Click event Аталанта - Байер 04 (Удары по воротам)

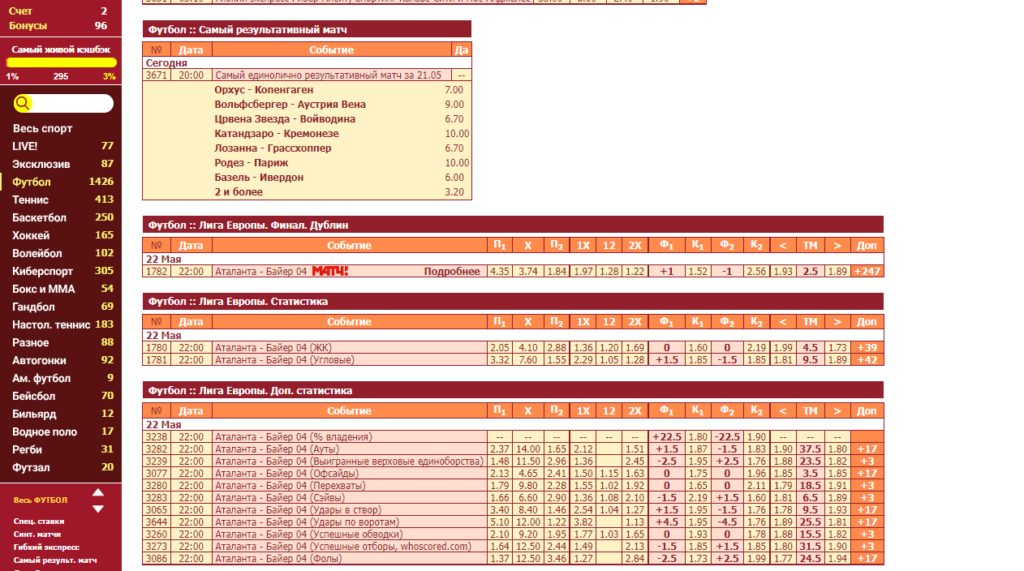coord(306,522)
